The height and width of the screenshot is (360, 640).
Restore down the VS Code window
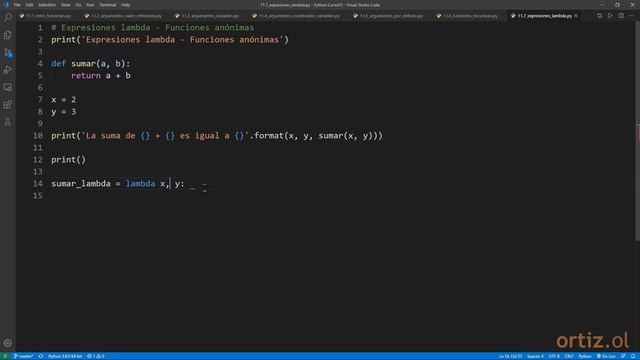coord(617,5)
